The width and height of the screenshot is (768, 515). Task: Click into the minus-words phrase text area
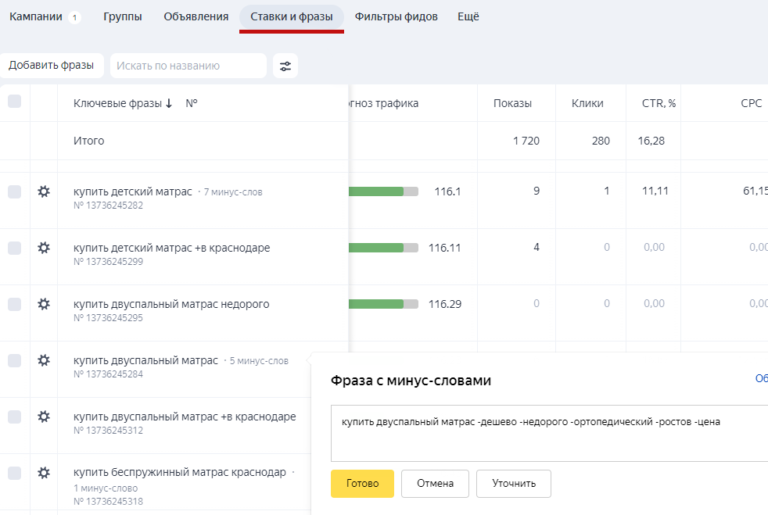[x=549, y=433]
